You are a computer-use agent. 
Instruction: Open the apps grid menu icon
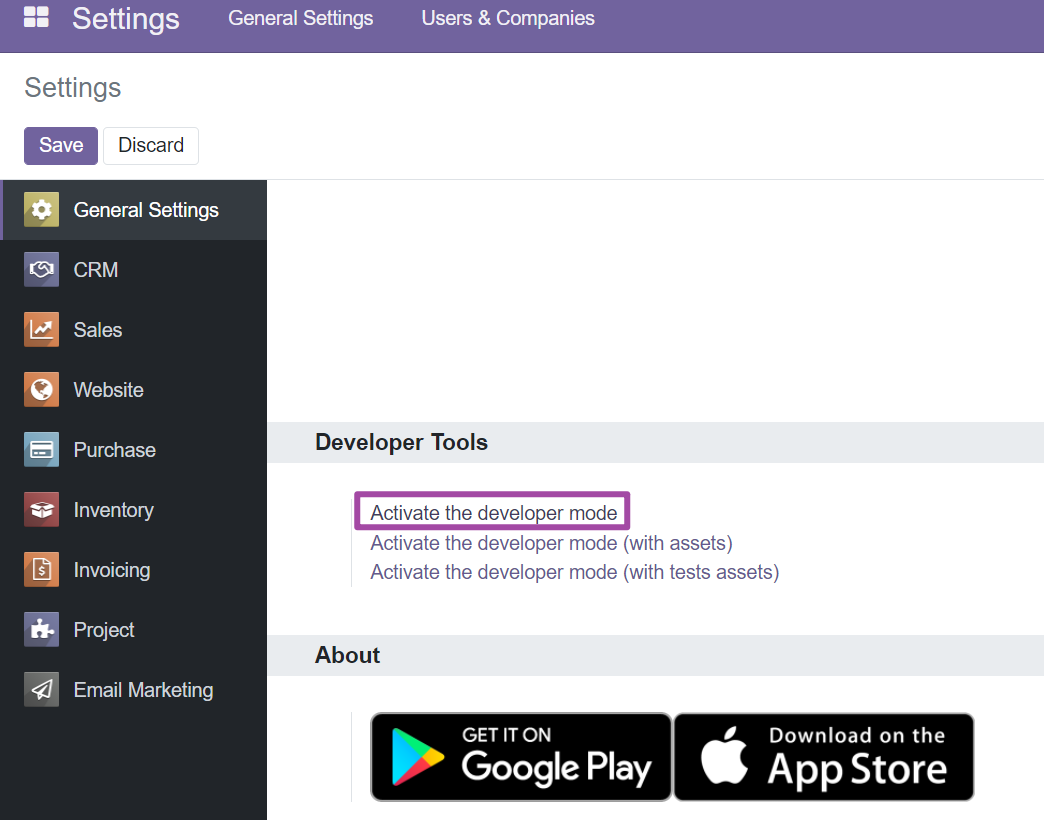36,17
